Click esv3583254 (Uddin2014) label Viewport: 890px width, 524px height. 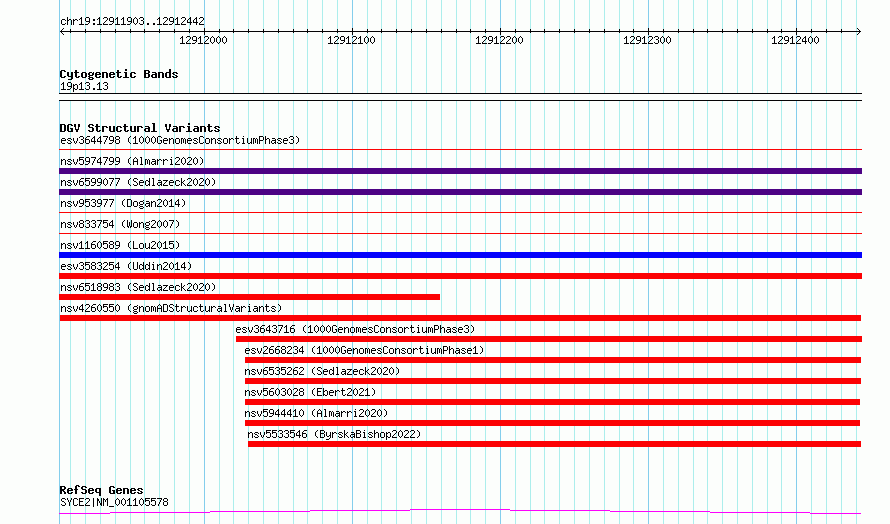point(126,266)
